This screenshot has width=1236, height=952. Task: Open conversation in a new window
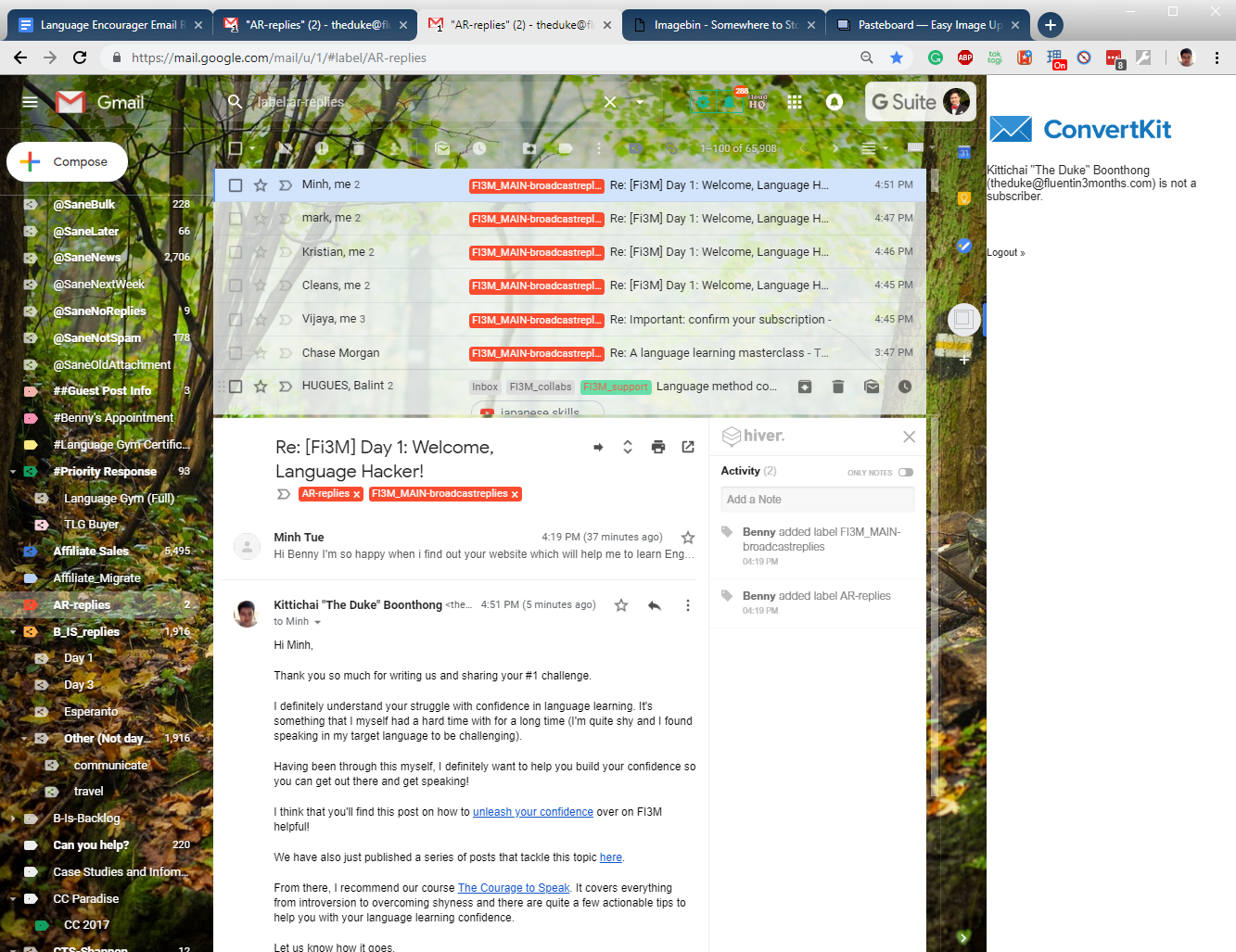click(688, 447)
